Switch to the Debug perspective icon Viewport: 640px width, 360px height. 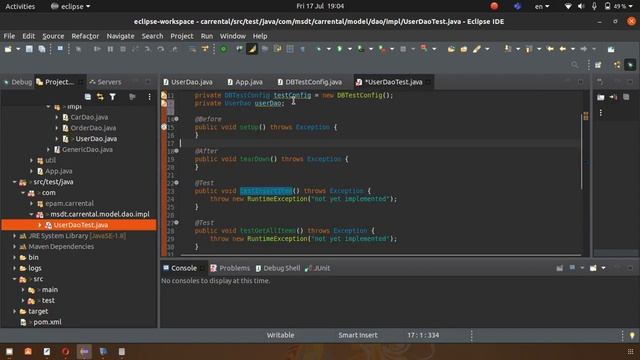point(630,65)
